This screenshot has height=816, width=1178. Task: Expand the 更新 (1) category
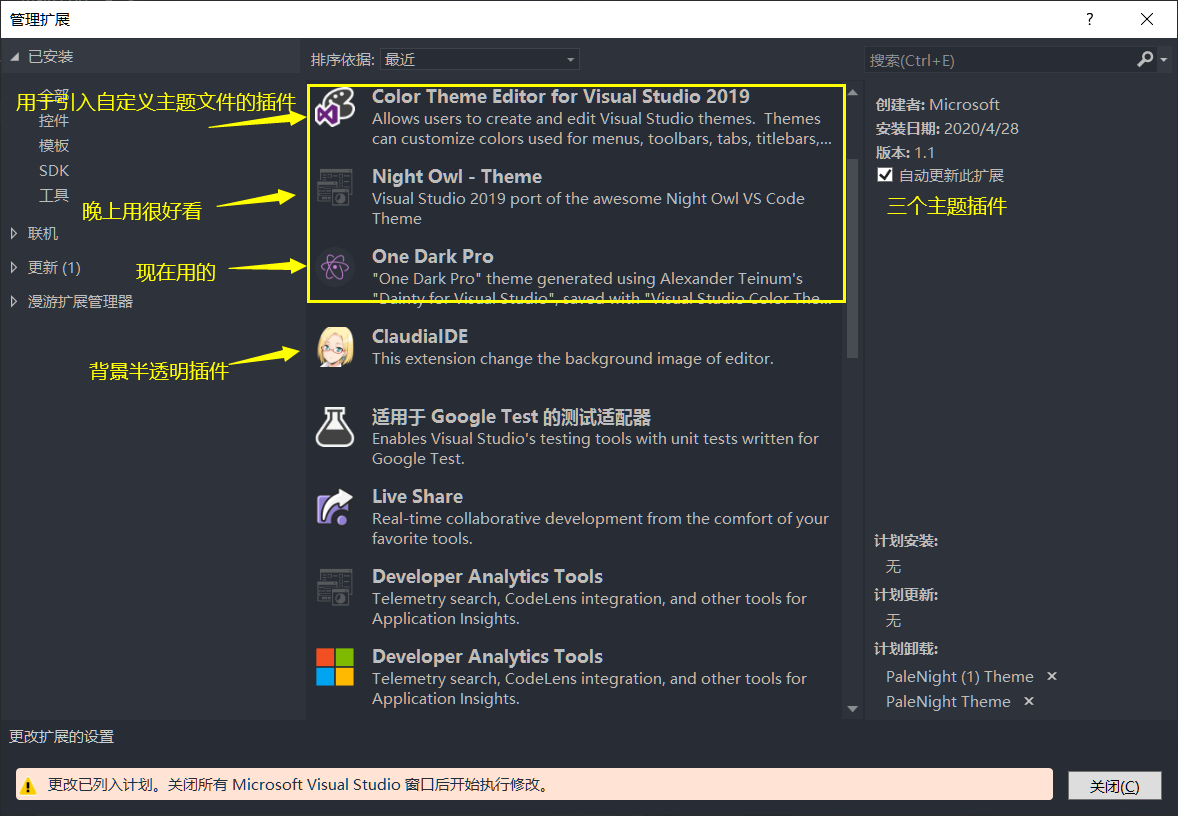click(12, 267)
